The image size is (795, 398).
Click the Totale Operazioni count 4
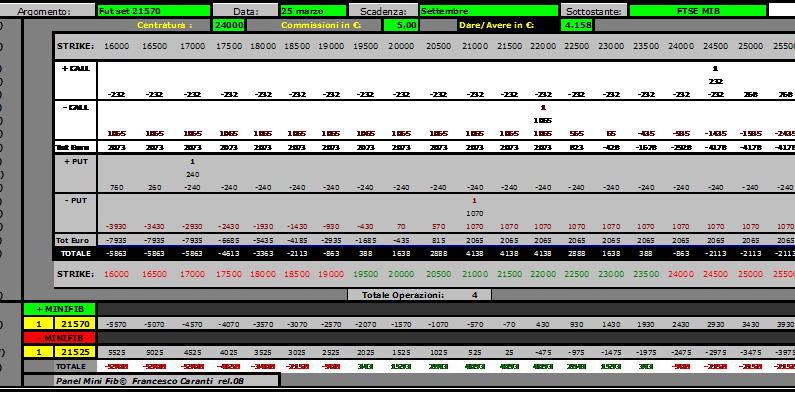(475, 295)
